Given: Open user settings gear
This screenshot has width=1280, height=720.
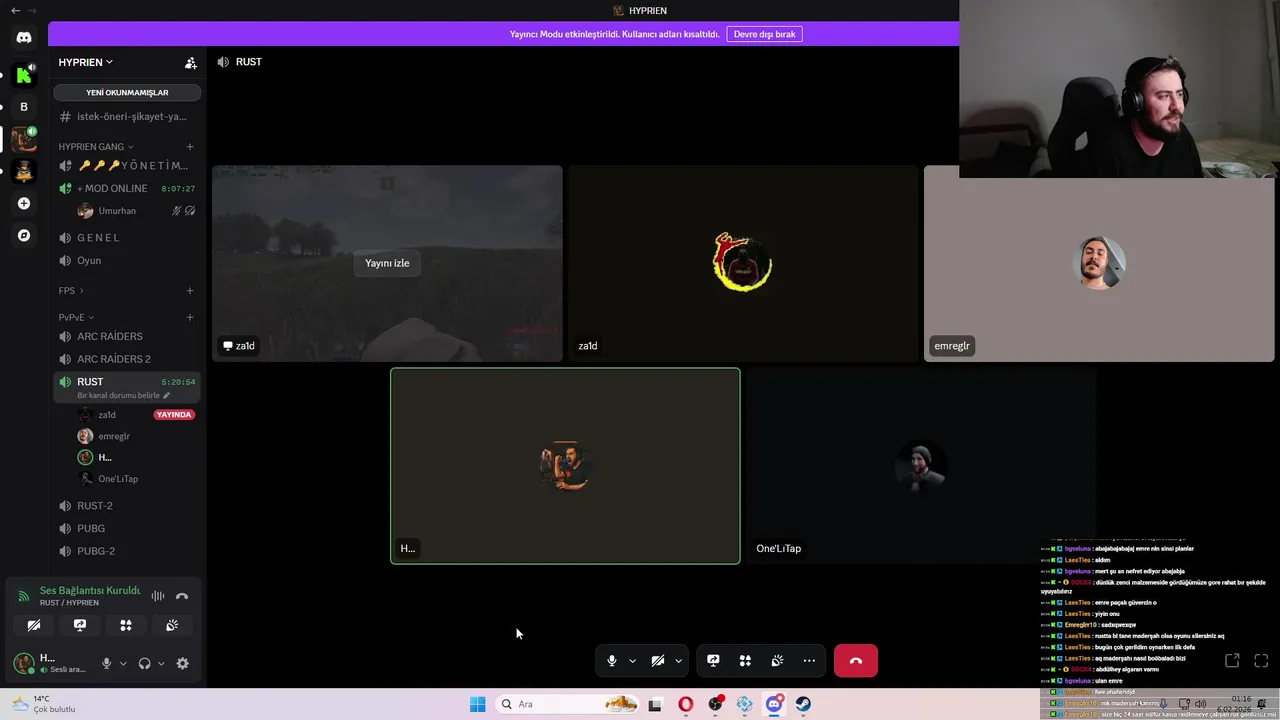Looking at the screenshot, I should click(x=182, y=663).
